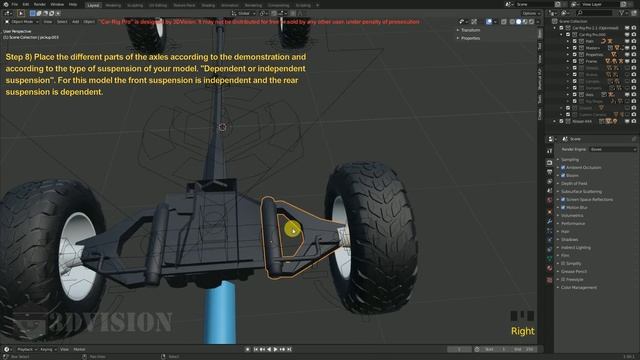
Task: Open the timeline Marker menu
Action: pos(79,349)
